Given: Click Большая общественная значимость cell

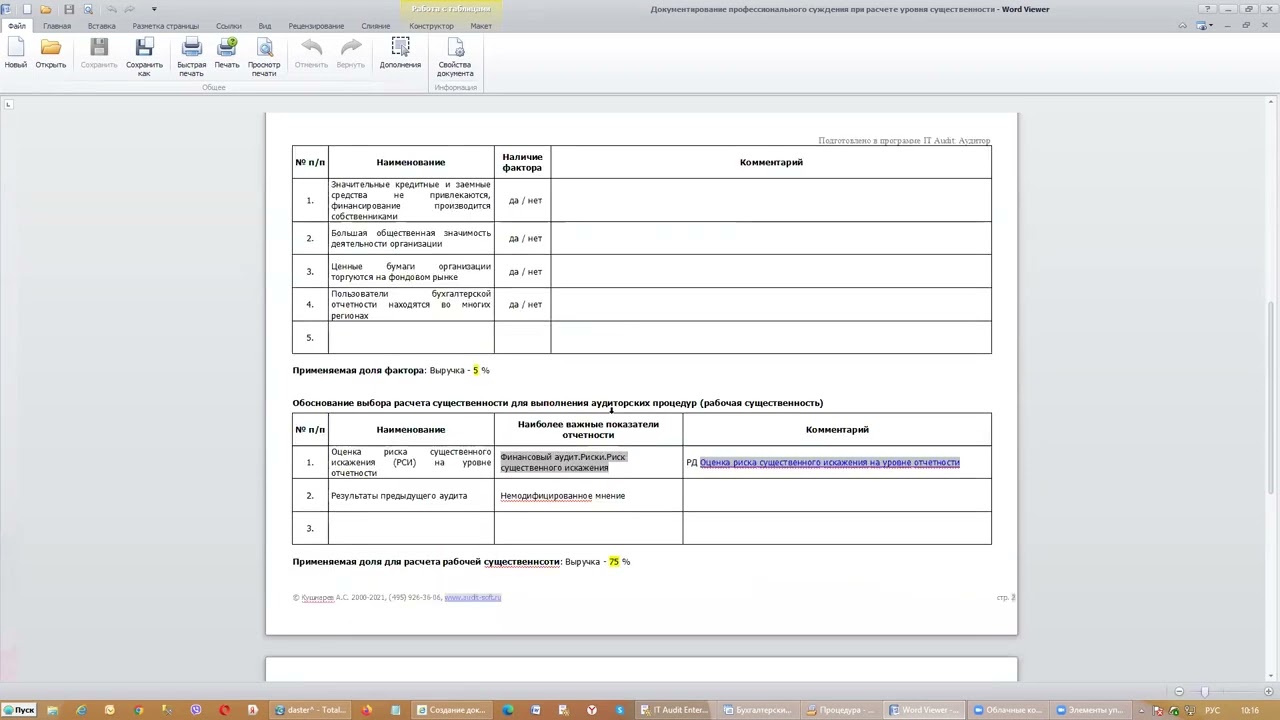Looking at the screenshot, I should pyautogui.click(x=411, y=238).
